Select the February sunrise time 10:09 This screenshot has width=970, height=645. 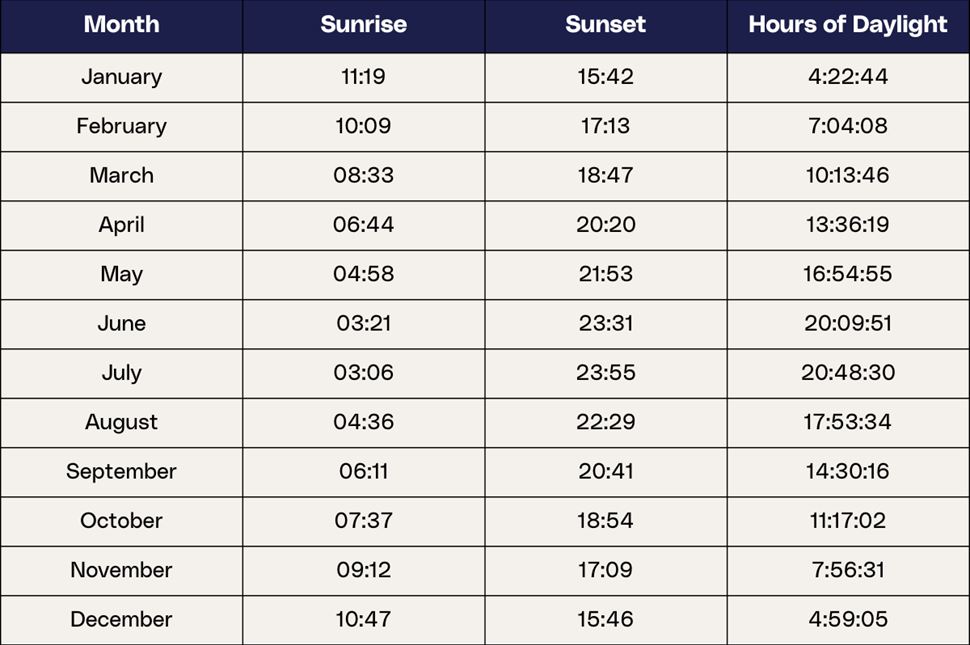tap(363, 126)
